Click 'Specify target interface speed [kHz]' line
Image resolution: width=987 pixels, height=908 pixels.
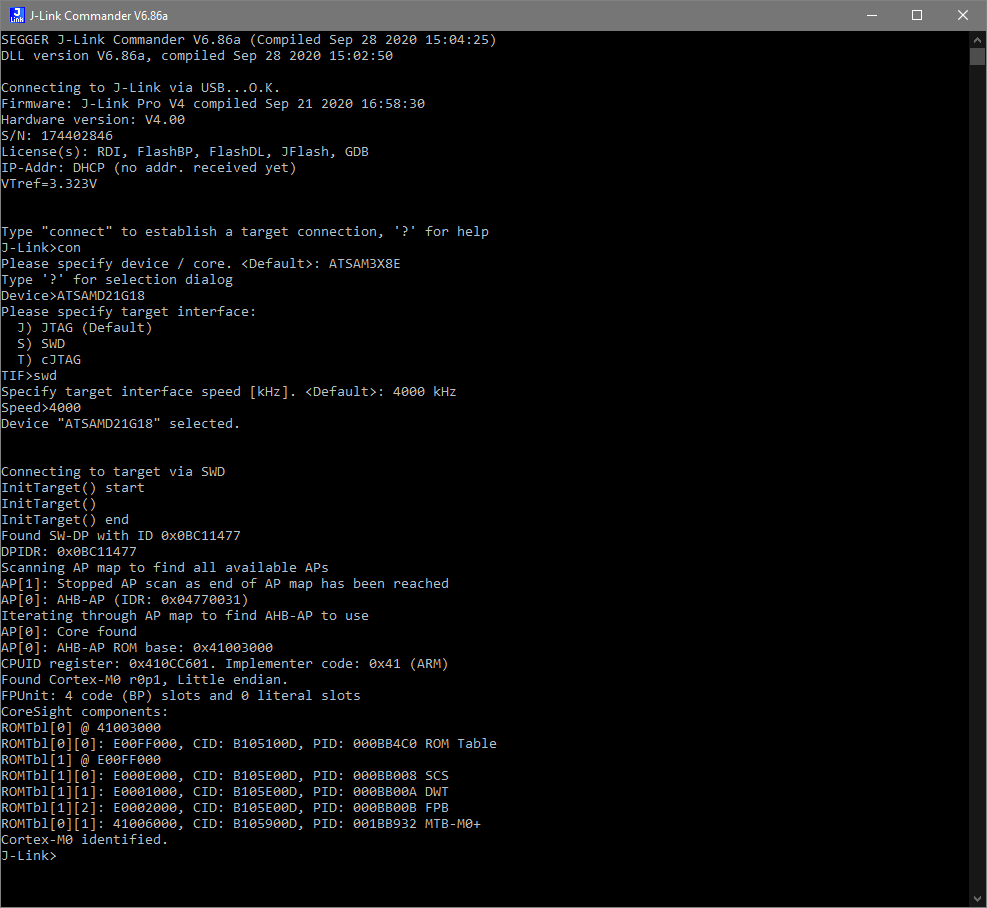click(229, 392)
